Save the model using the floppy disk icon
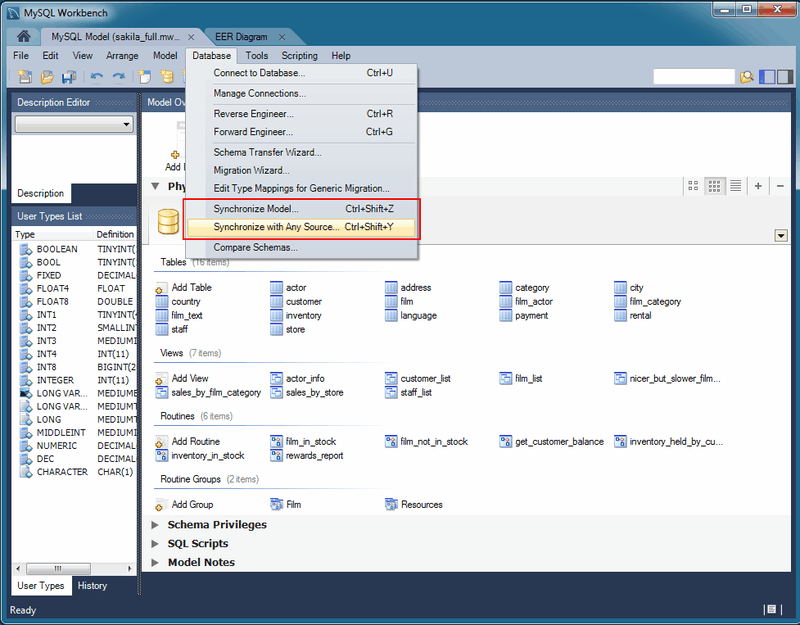Viewport: 800px width, 625px height. coord(68,76)
